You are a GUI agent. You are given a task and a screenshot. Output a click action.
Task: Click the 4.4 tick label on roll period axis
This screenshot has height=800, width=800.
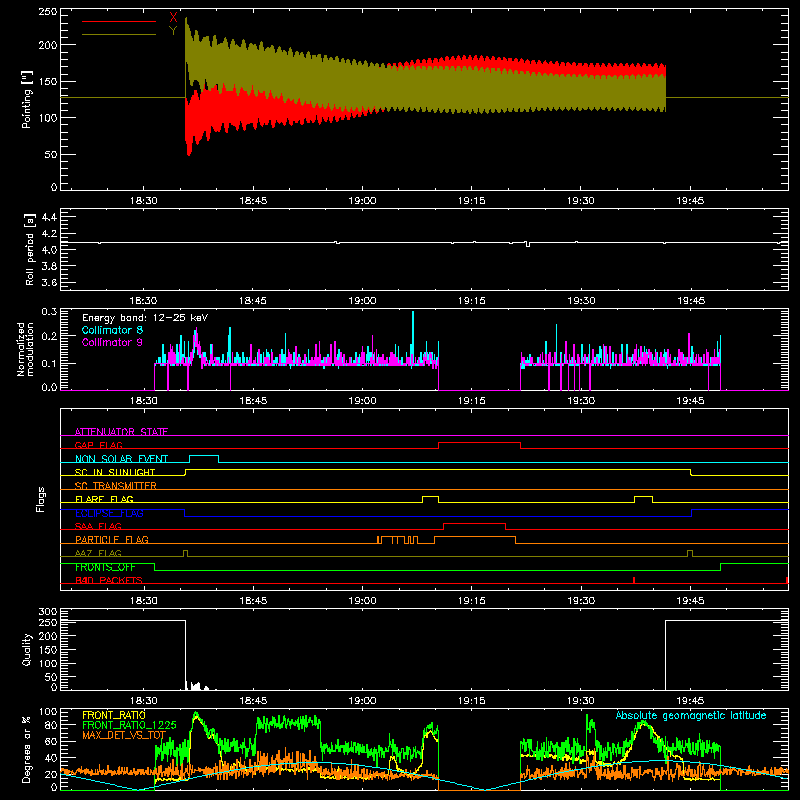point(49,217)
